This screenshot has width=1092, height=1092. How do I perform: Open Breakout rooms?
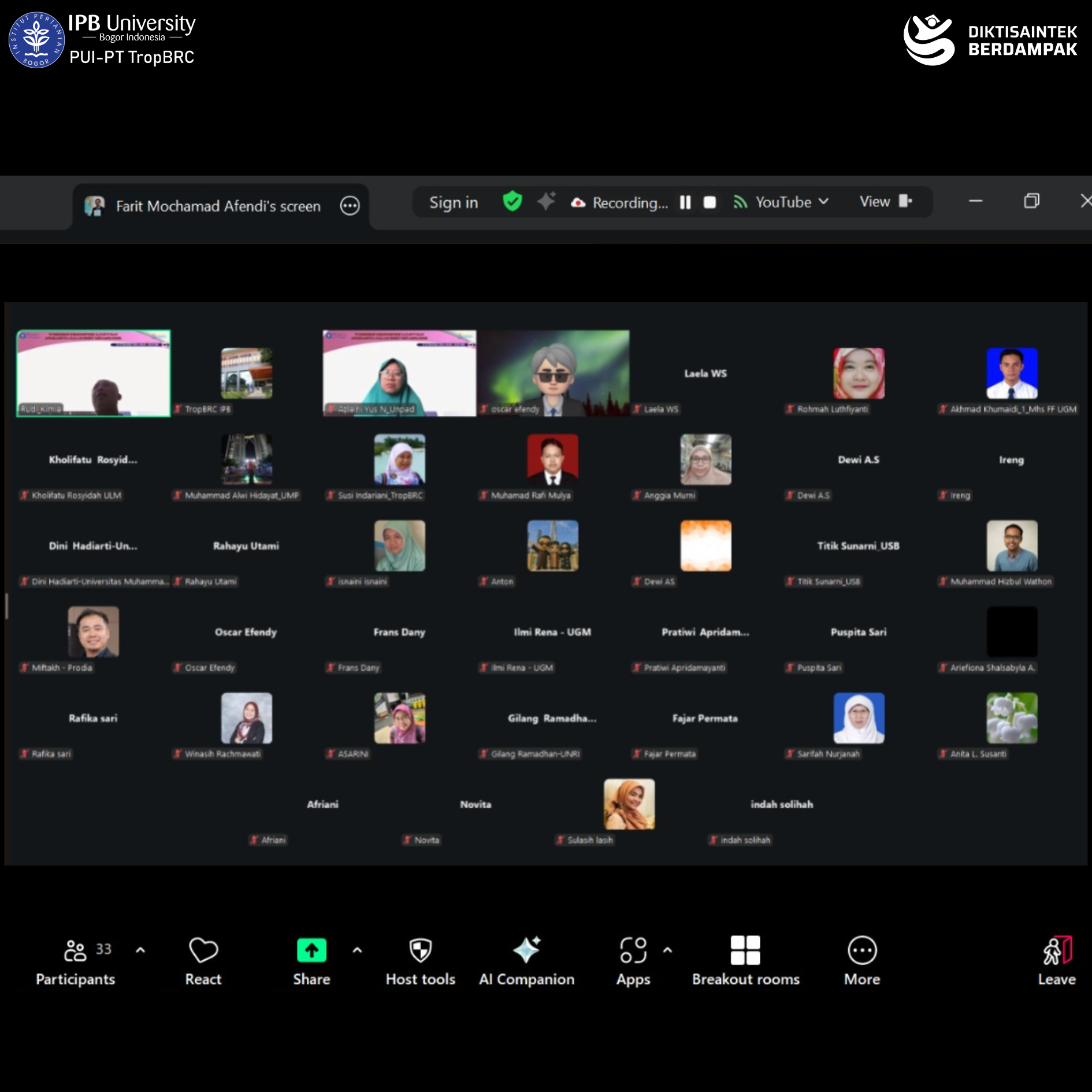(745, 950)
